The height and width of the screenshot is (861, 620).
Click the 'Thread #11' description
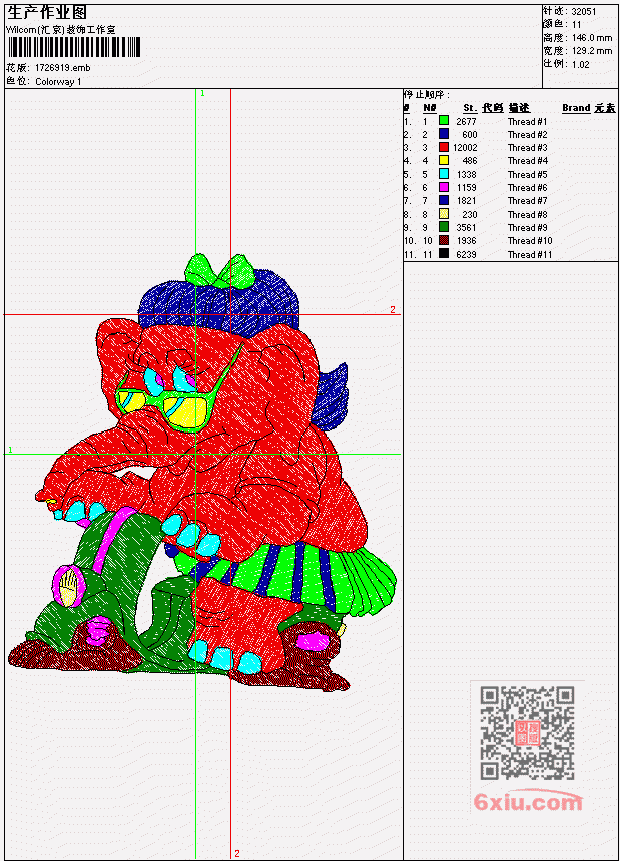coord(530,255)
